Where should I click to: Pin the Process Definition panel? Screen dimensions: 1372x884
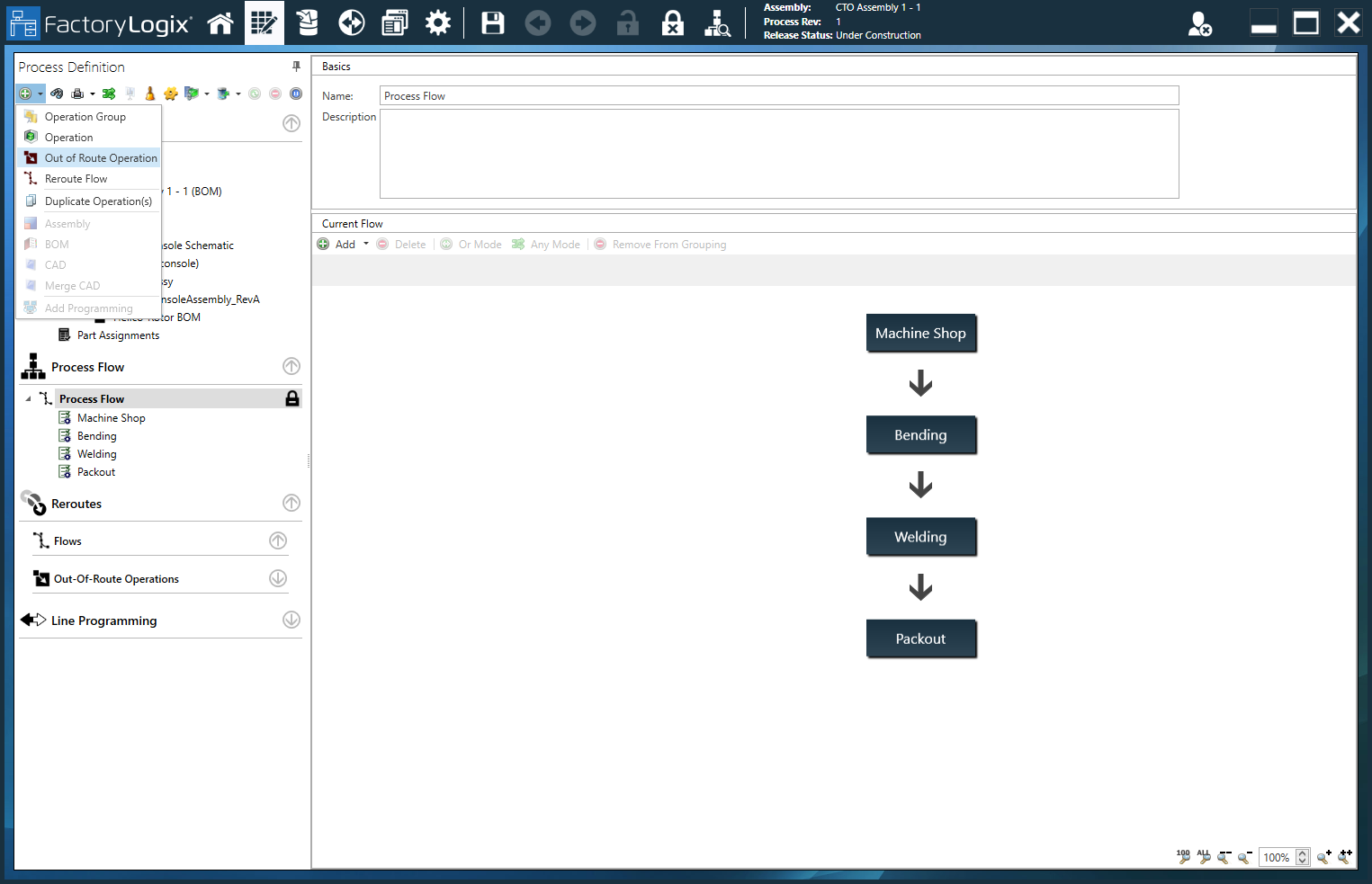pos(295,67)
